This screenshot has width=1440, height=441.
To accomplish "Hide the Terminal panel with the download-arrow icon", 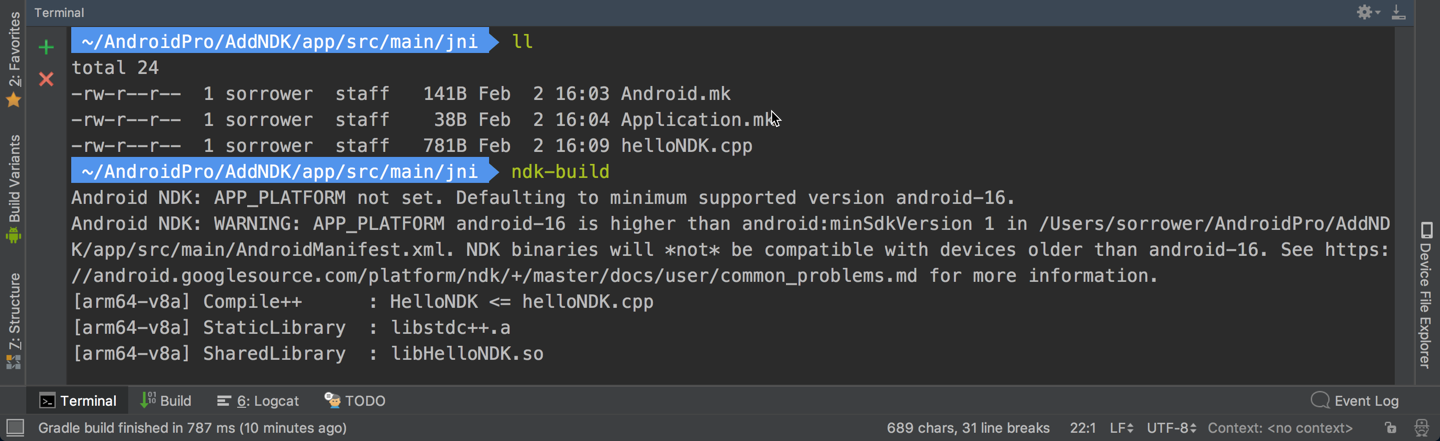I will pos(1398,12).
